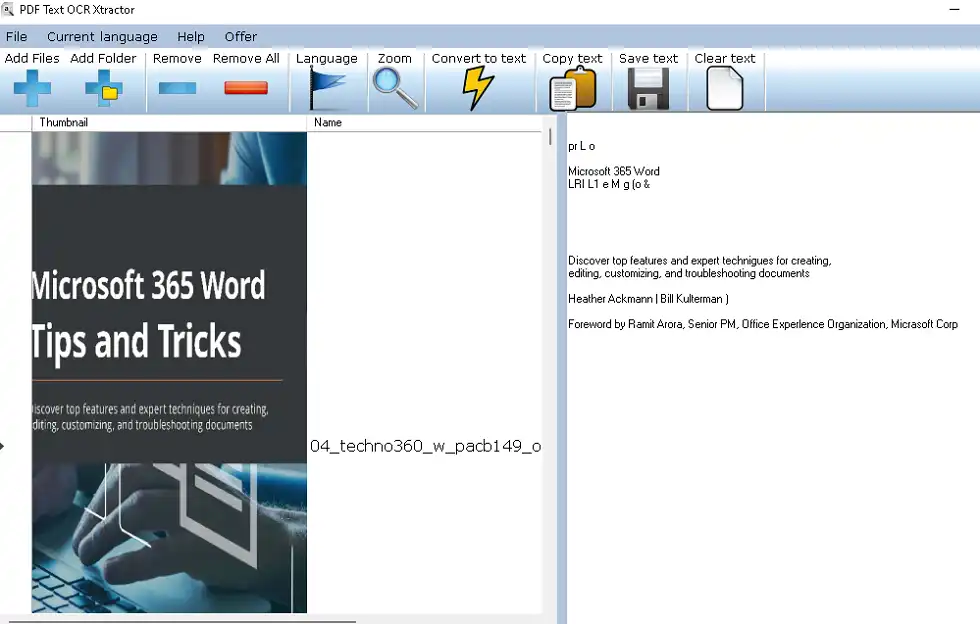Open the Offer menu
This screenshot has width=980, height=624.
point(240,37)
